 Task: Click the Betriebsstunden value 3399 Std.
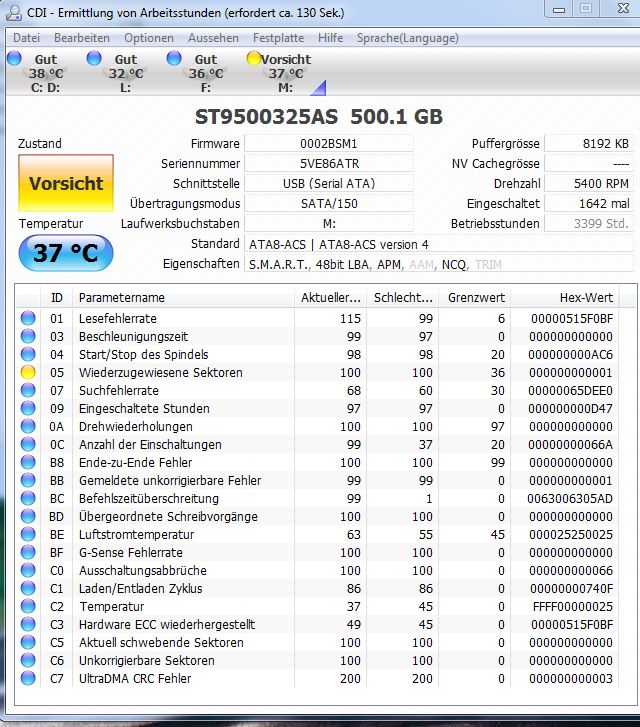click(x=589, y=223)
